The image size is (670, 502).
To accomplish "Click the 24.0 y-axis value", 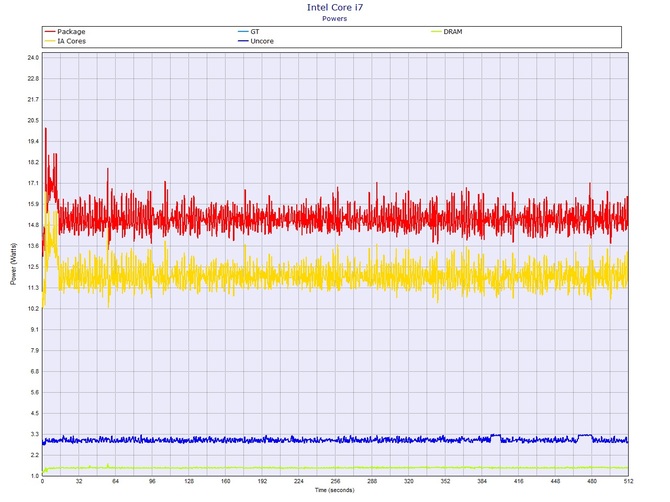I will (33, 58).
